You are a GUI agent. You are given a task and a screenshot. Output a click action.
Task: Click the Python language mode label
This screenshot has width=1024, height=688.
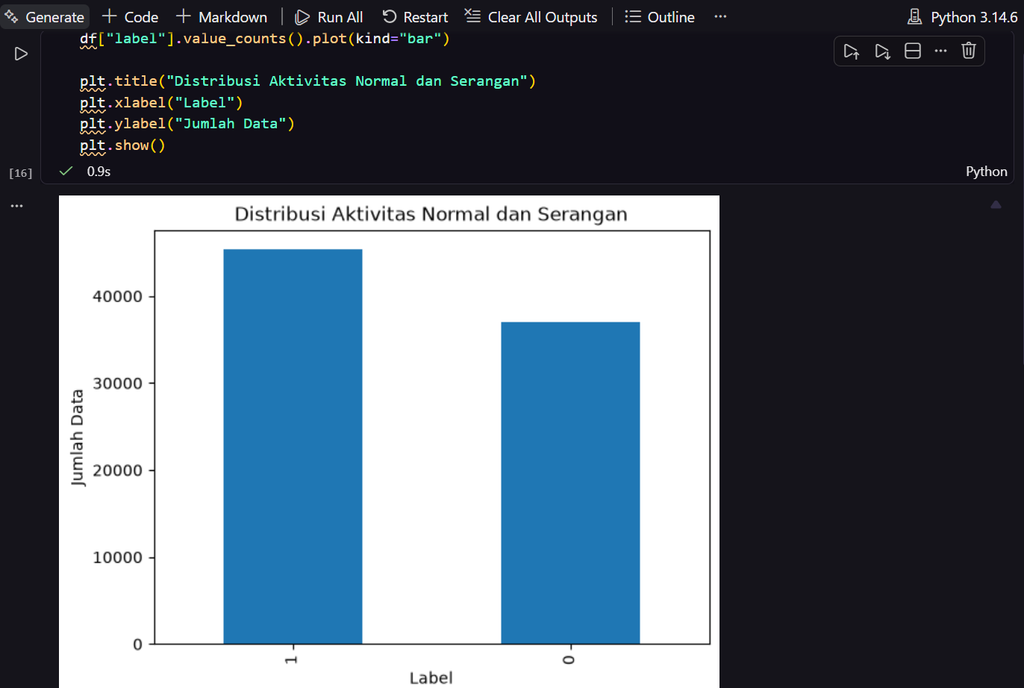tap(986, 171)
